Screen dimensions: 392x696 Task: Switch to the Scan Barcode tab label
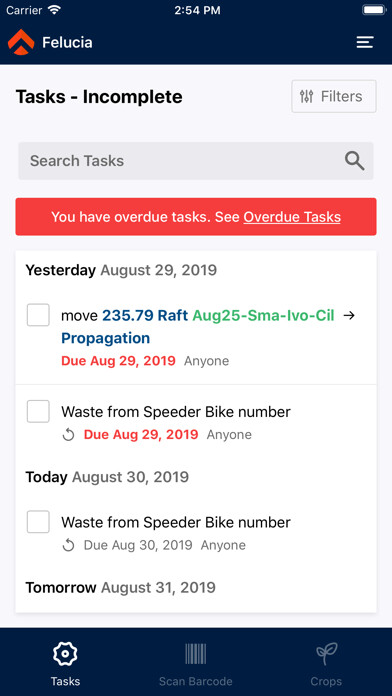[196, 681]
